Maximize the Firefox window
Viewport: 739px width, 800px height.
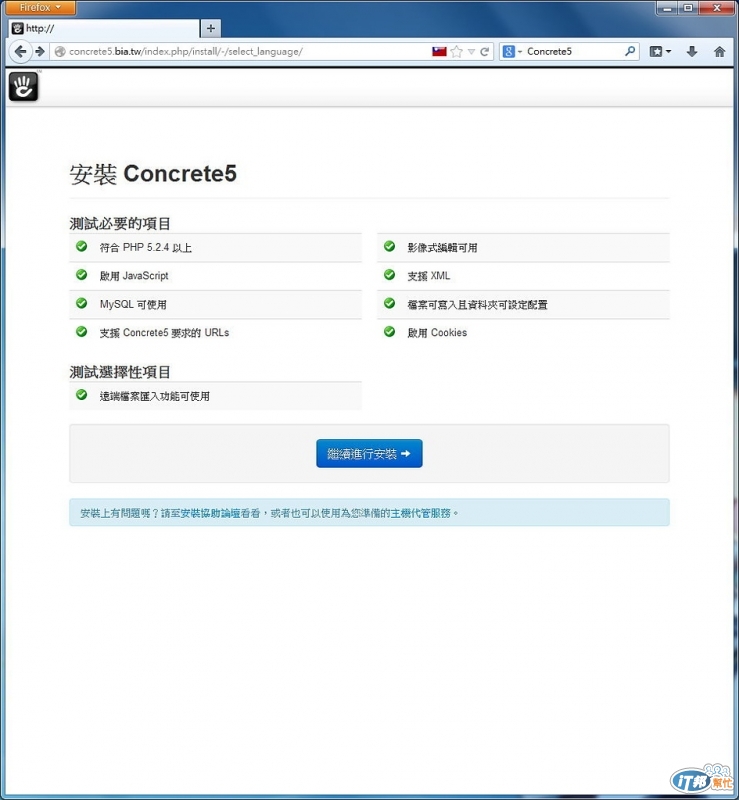pyautogui.click(x=688, y=8)
